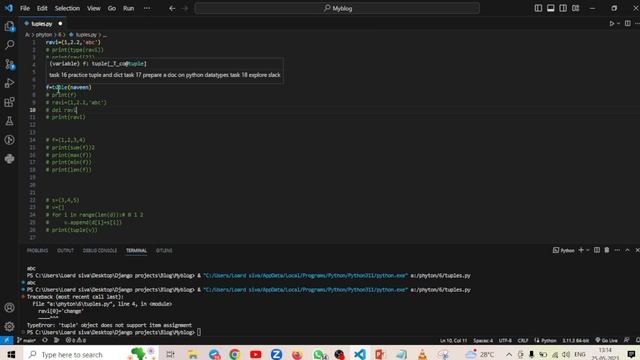Click the Run Python File play button
The width and height of the screenshot is (640, 360).
coord(611,24)
